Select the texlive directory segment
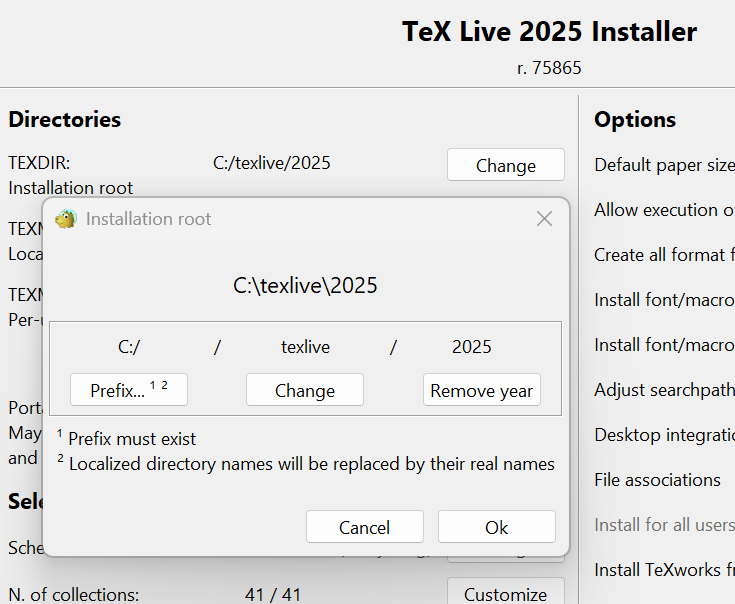The height and width of the screenshot is (604, 735). click(305, 347)
